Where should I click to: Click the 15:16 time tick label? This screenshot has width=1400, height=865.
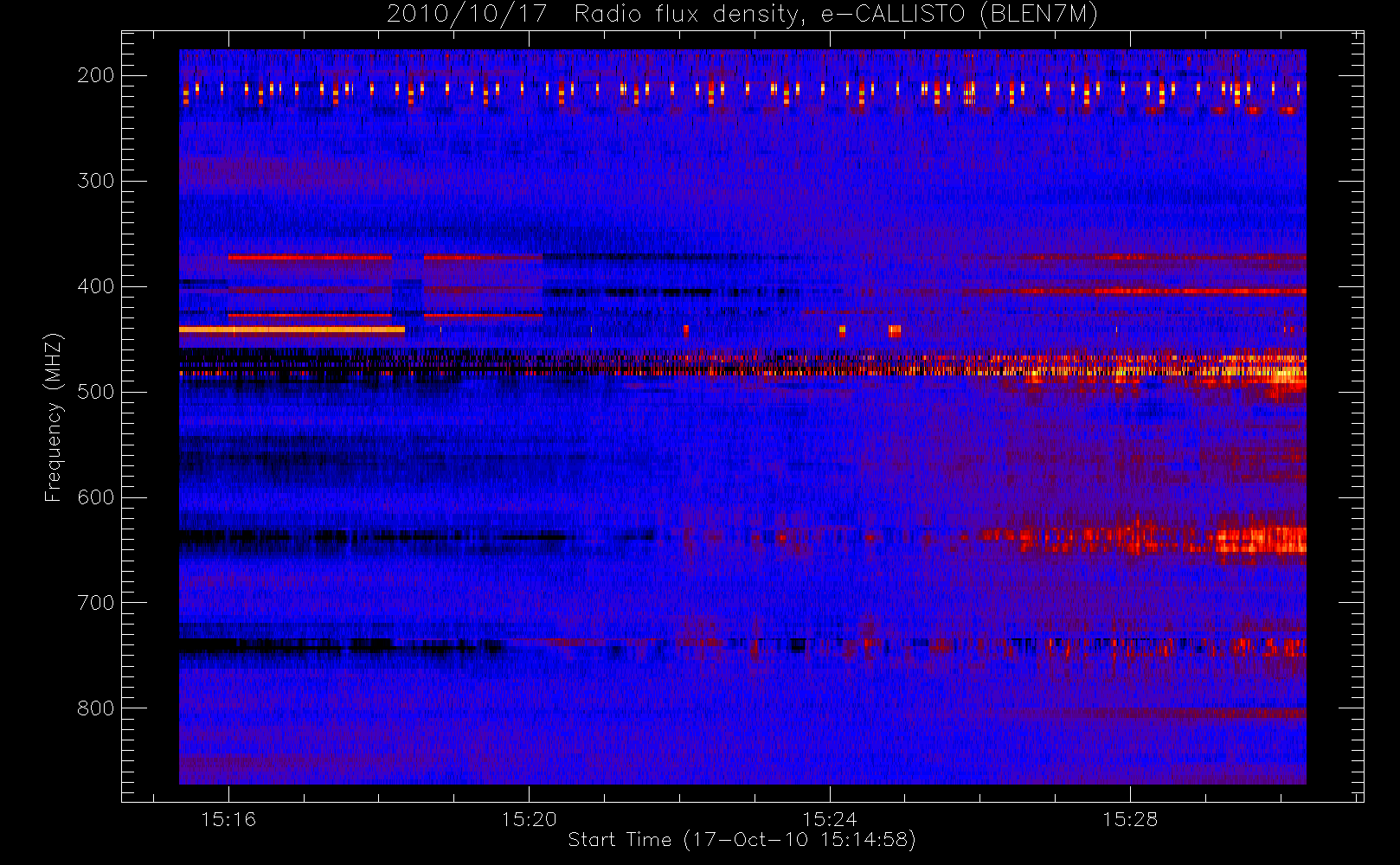coord(228,819)
